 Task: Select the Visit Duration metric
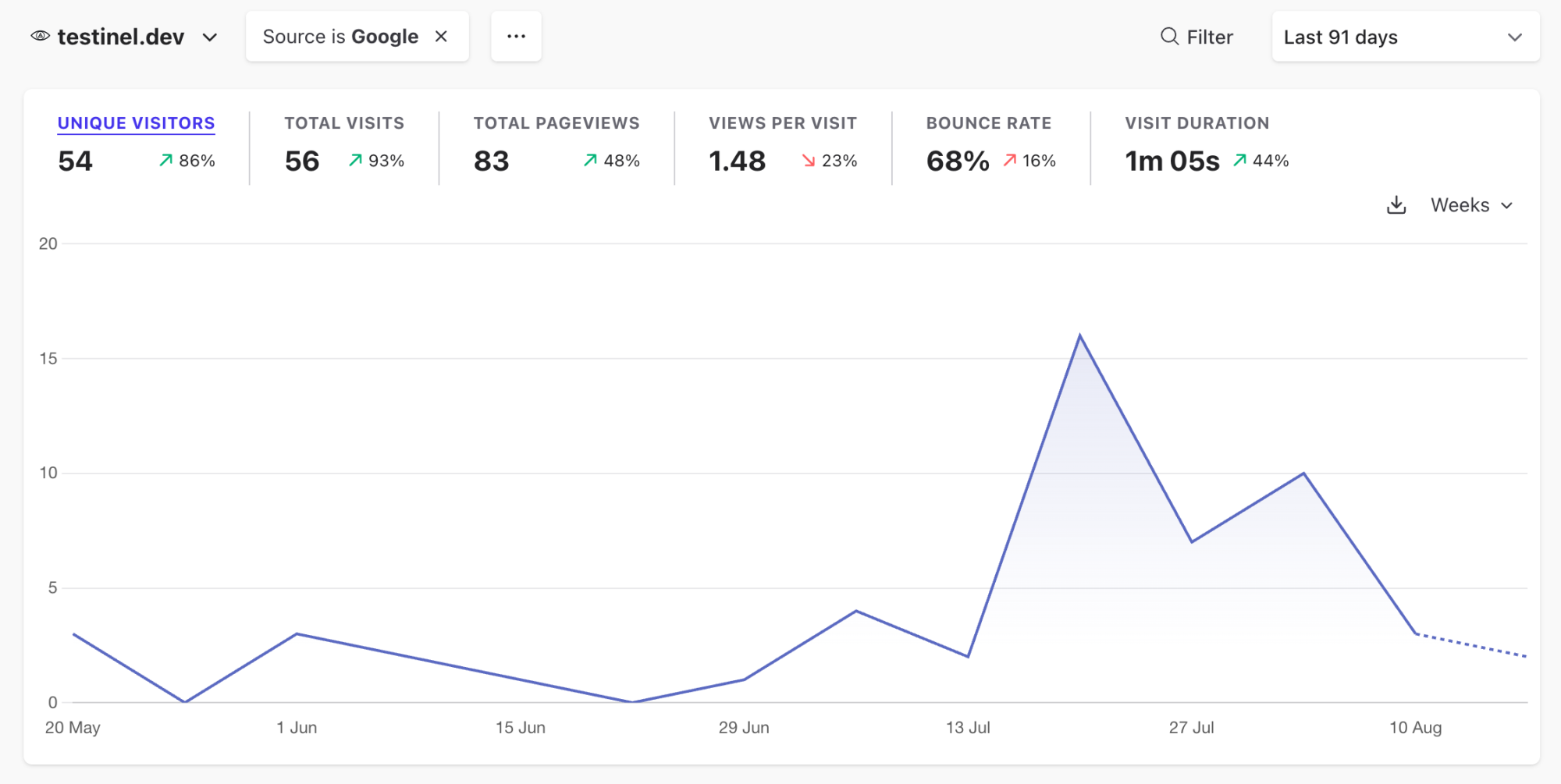pos(1197,123)
